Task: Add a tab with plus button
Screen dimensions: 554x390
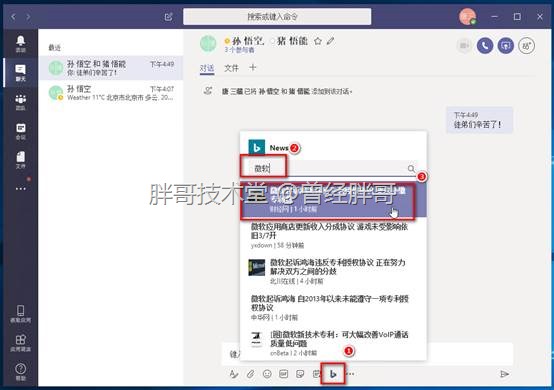Action: [253, 67]
